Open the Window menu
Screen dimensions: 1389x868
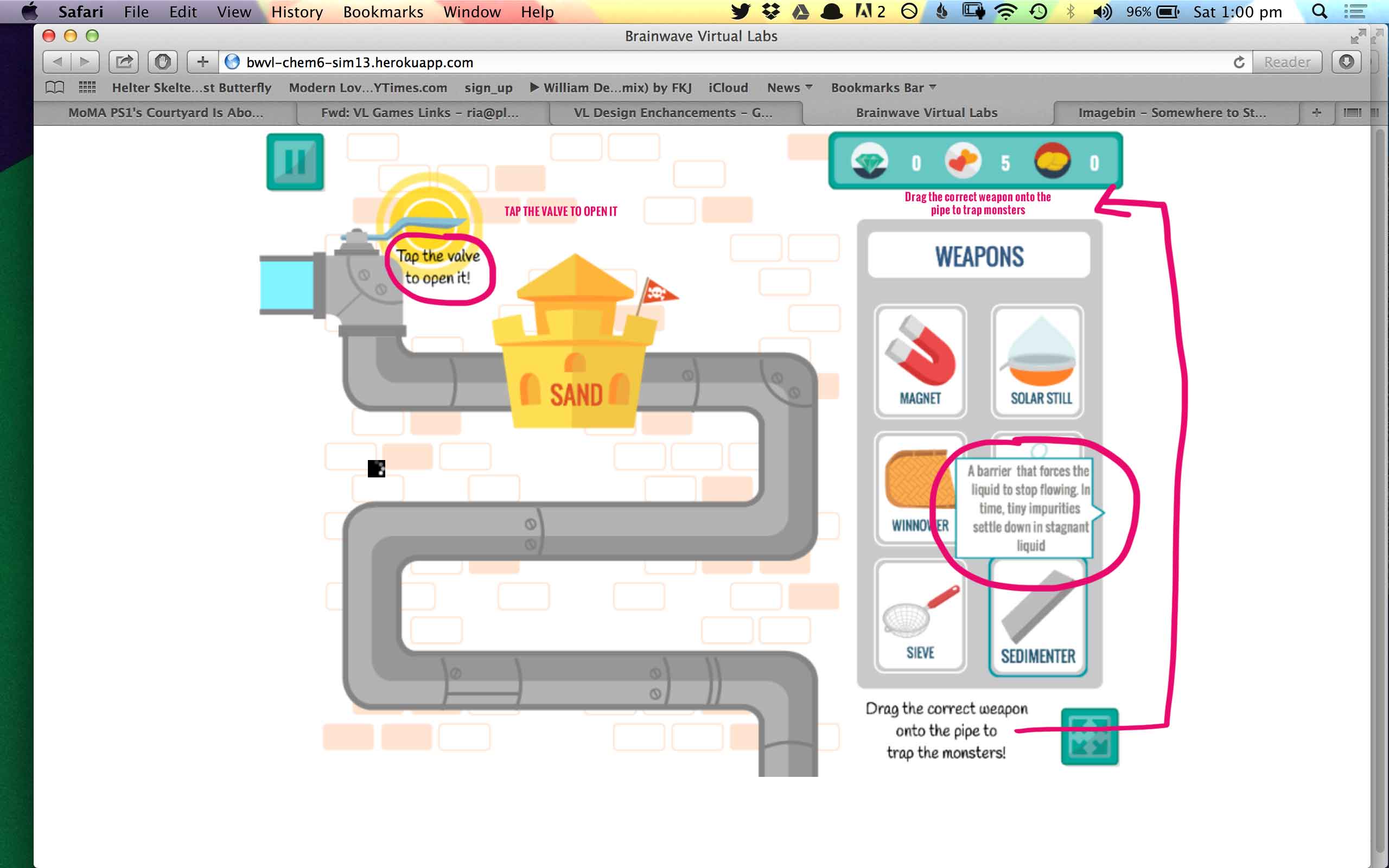click(472, 11)
